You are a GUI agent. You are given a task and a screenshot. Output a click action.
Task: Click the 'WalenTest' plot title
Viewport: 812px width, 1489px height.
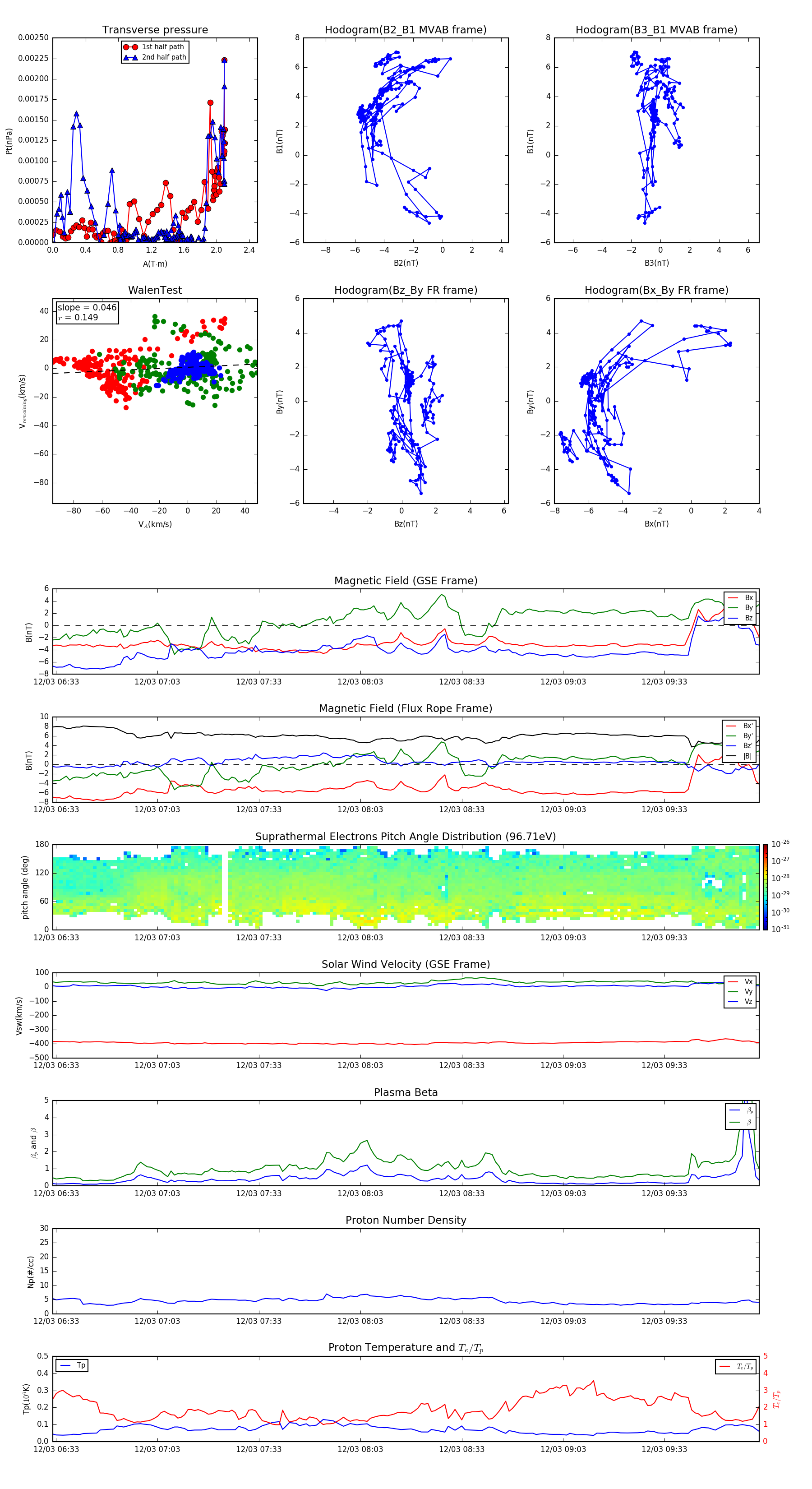[155, 290]
